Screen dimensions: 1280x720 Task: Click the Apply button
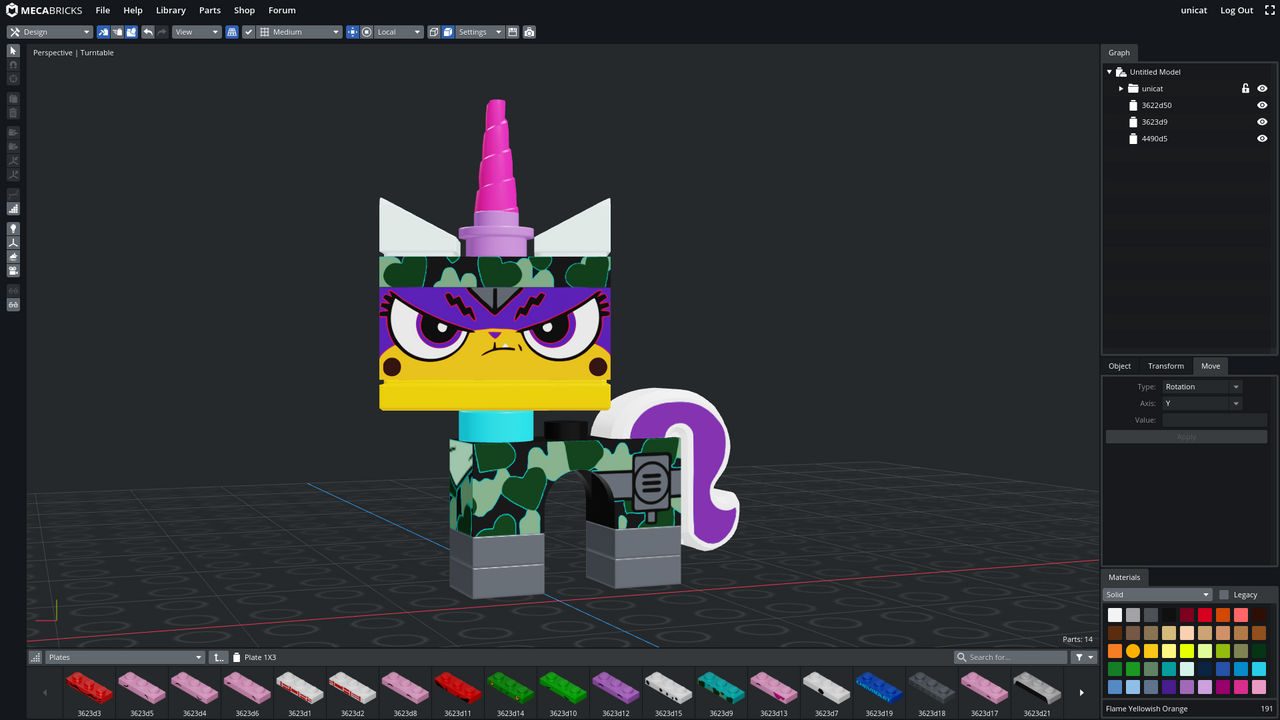(1186, 437)
